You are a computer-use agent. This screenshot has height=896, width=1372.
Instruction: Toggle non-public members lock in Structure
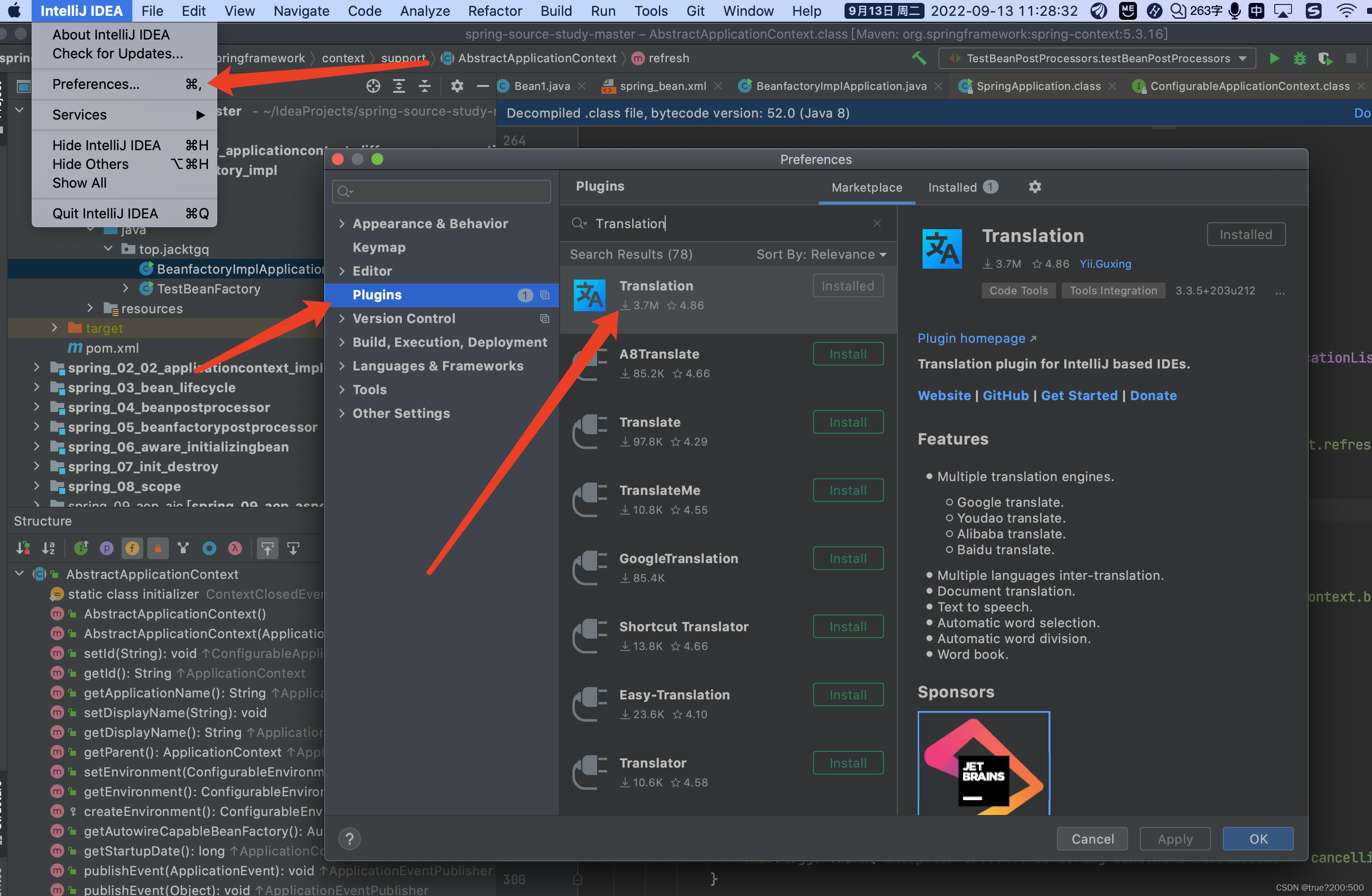(158, 548)
